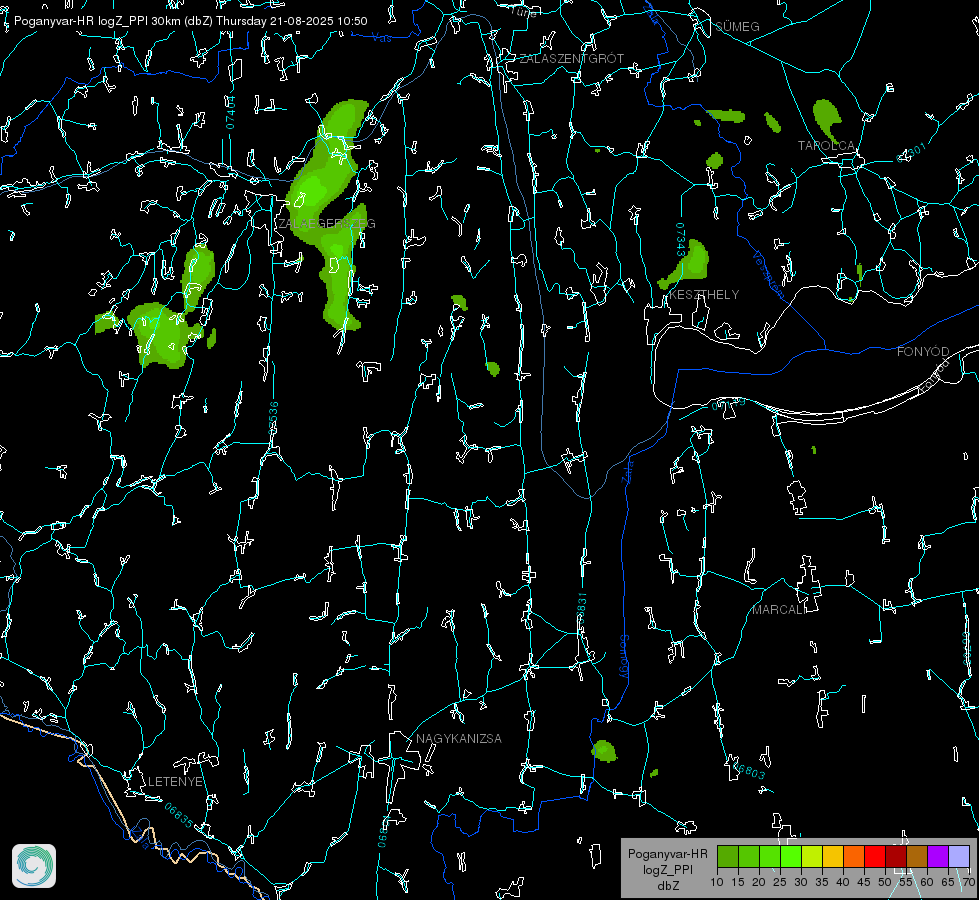Click the road number 06835 label
The height and width of the screenshot is (900, 979).
pyautogui.click(x=179, y=815)
